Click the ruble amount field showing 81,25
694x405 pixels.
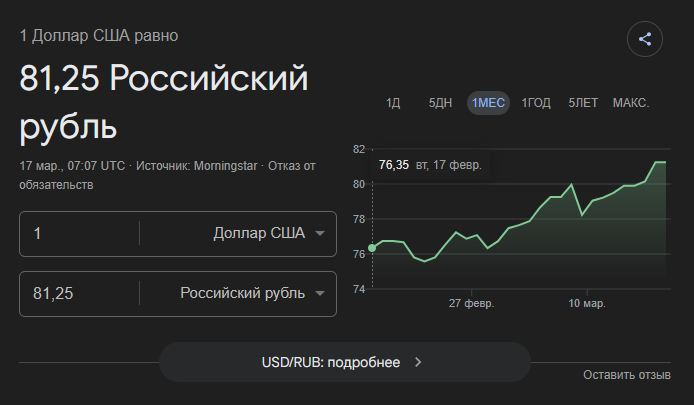[x=80, y=294]
